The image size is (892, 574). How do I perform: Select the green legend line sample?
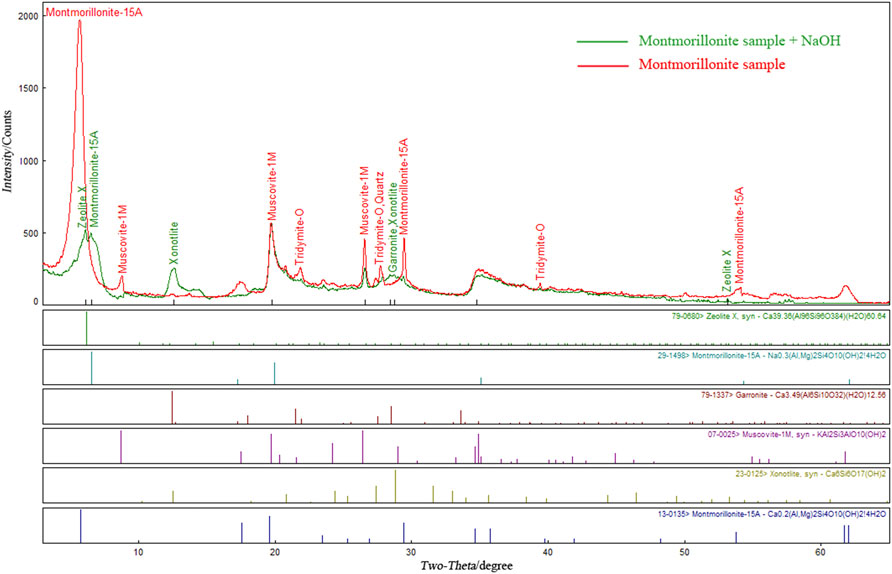click(x=602, y=42)
